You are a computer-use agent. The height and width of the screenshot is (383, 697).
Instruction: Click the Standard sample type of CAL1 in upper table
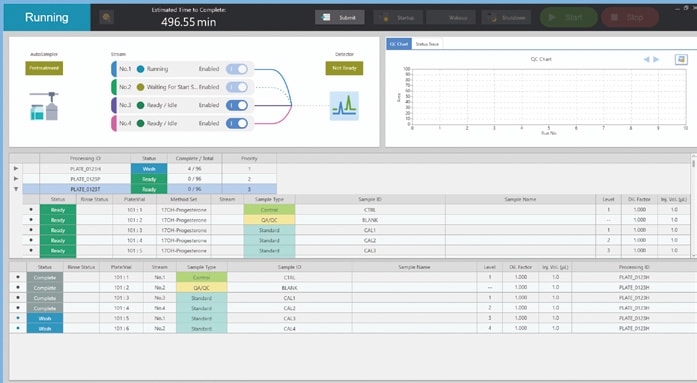[269, 230]
